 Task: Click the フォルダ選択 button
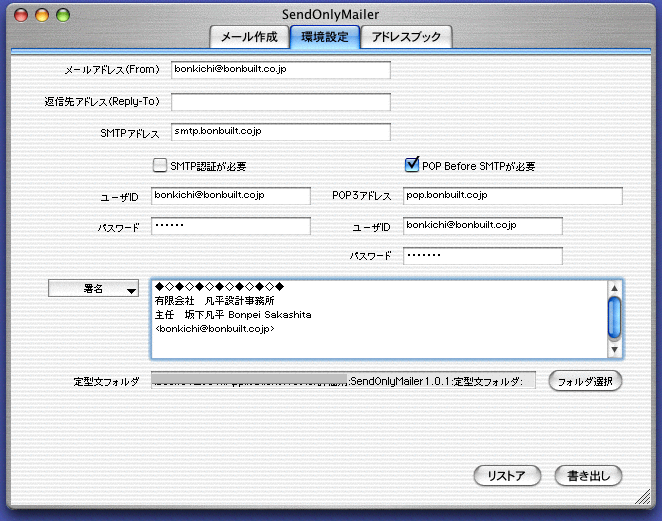(x=585, y=381)
